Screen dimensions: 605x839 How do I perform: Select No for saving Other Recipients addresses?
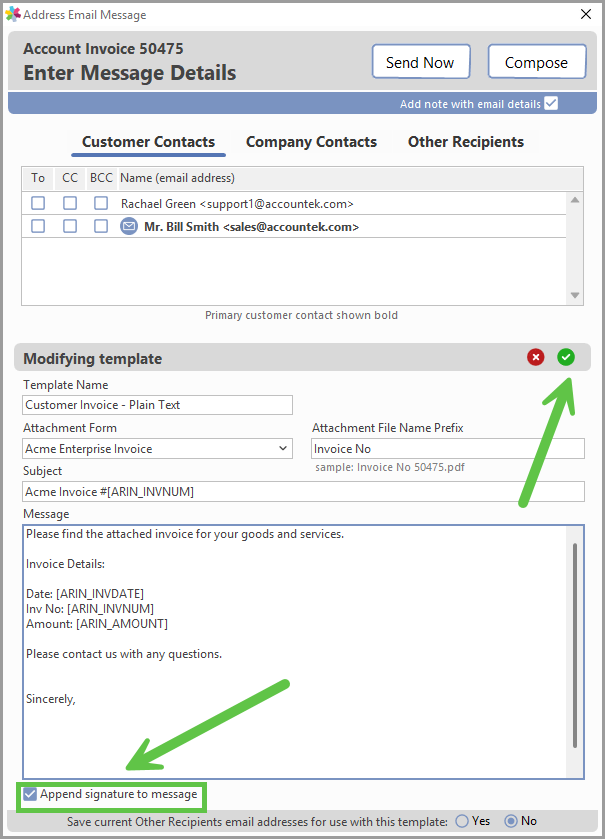(x=511, y=821)
